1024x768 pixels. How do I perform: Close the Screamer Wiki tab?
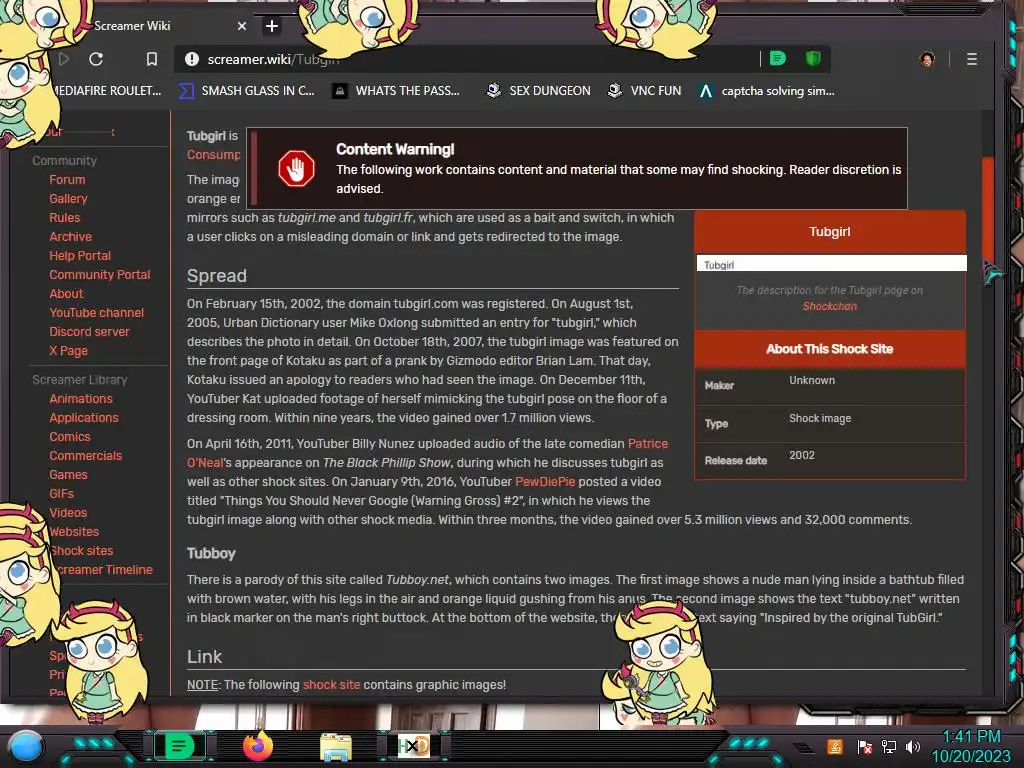click(x=242, y=26)
